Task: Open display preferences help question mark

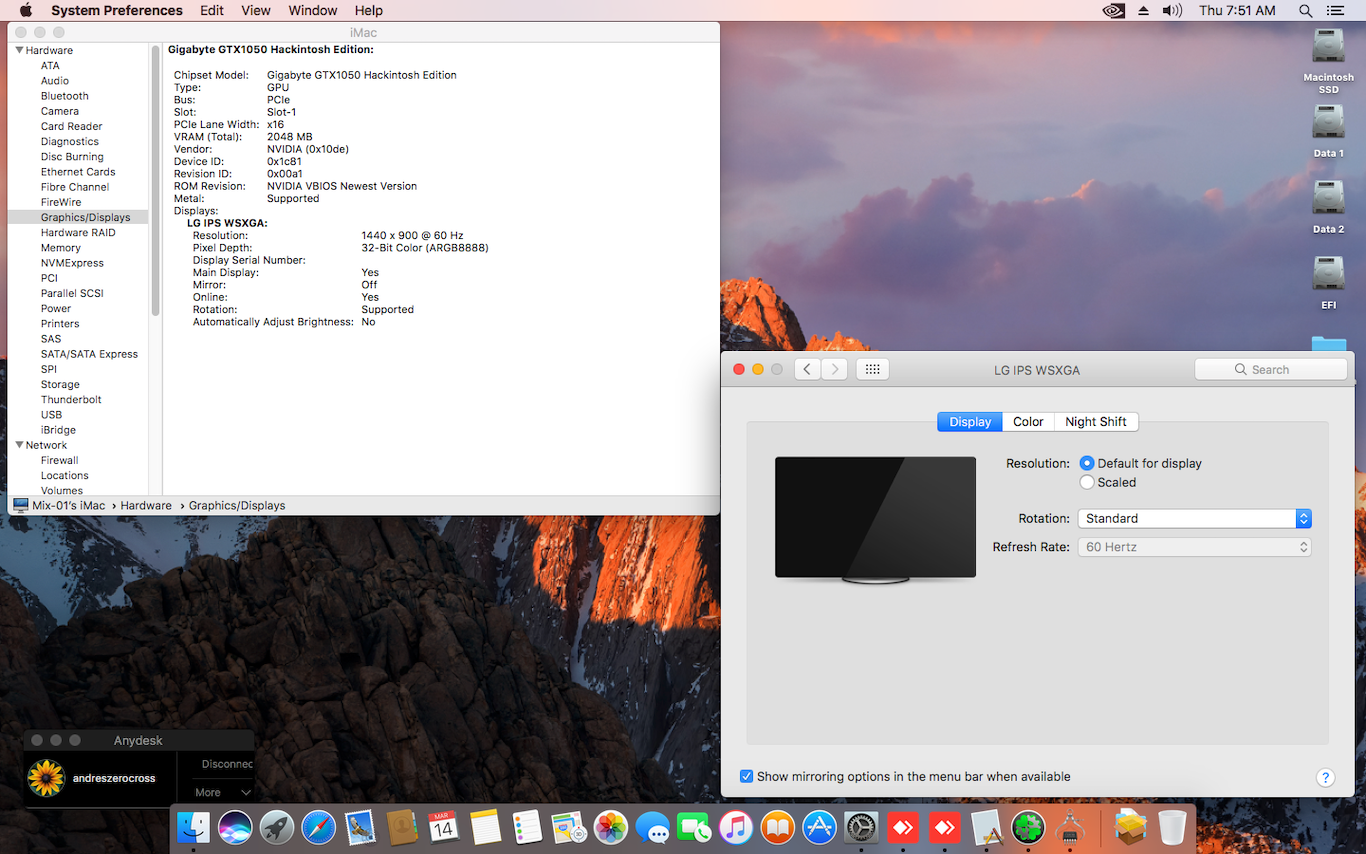Action: tap(1325, 777)
